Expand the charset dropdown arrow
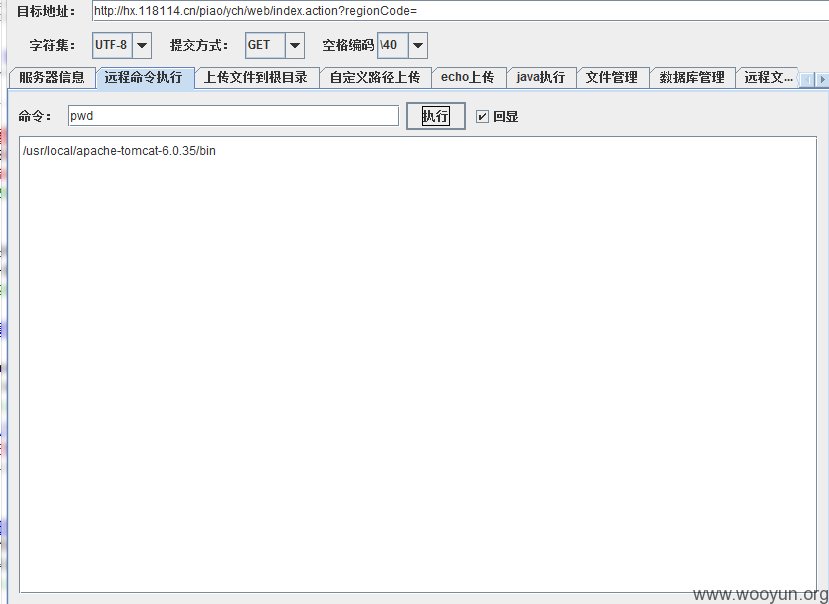Image resolution: width=829 pixels, height=604 pixels. point(142,45)
